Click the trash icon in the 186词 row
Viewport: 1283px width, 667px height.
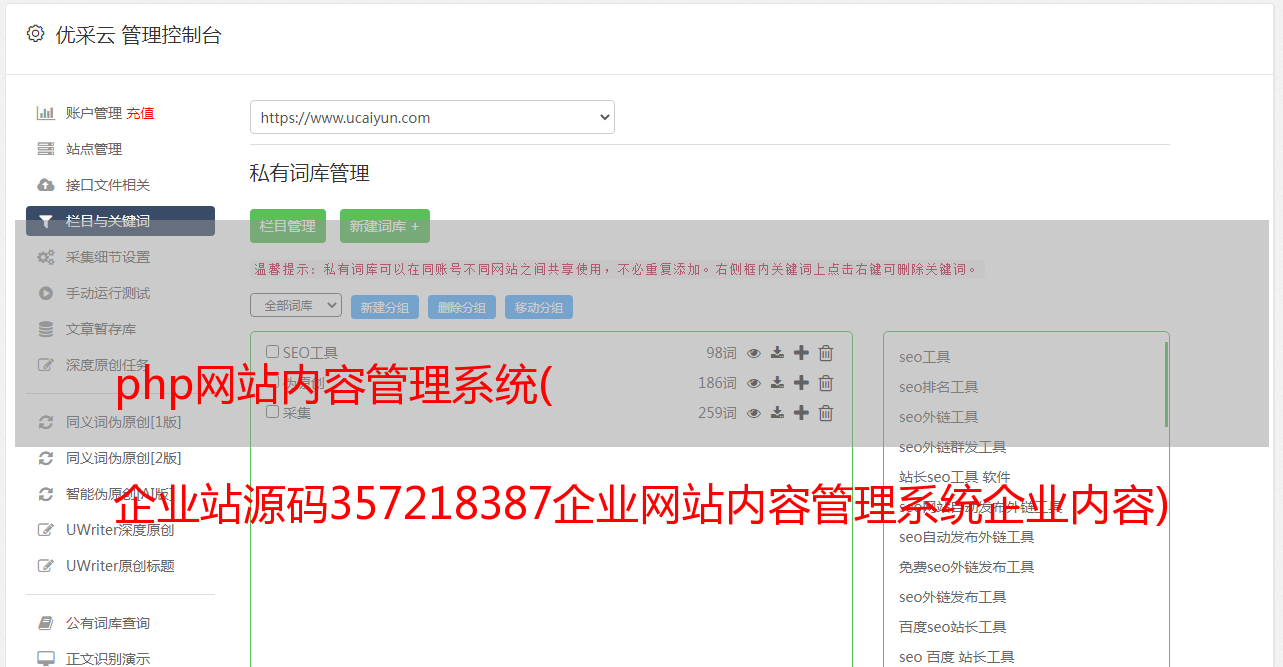pos(826,383)
